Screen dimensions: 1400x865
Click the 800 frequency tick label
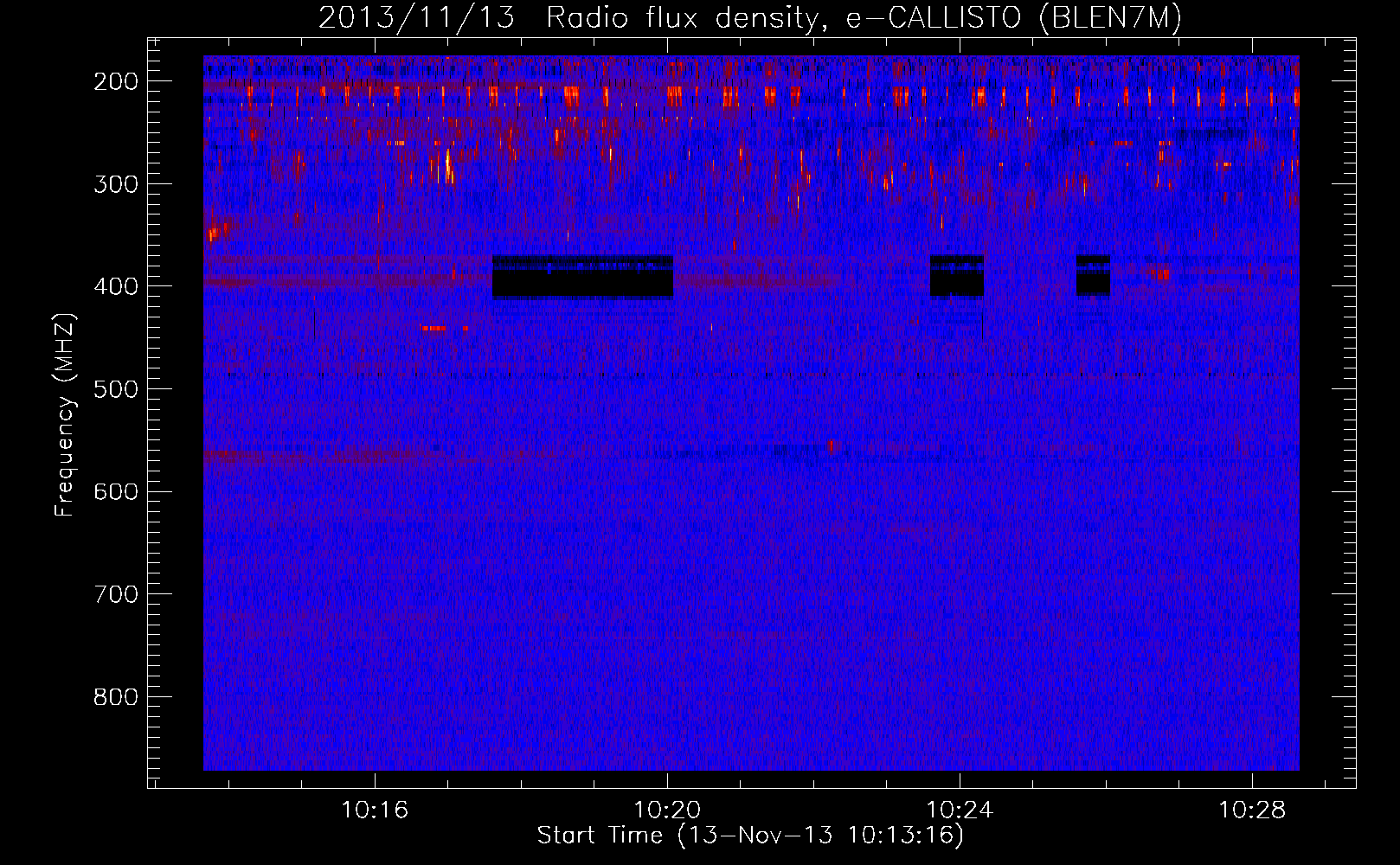coord(116,697)
